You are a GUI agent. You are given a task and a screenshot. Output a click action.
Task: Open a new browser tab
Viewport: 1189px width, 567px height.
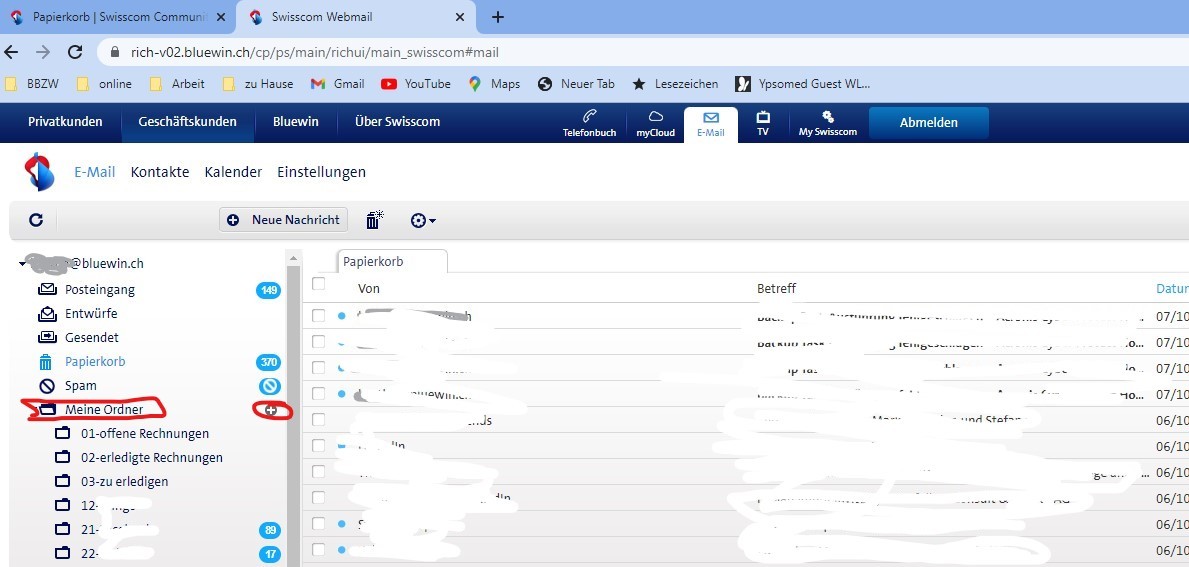497,17
